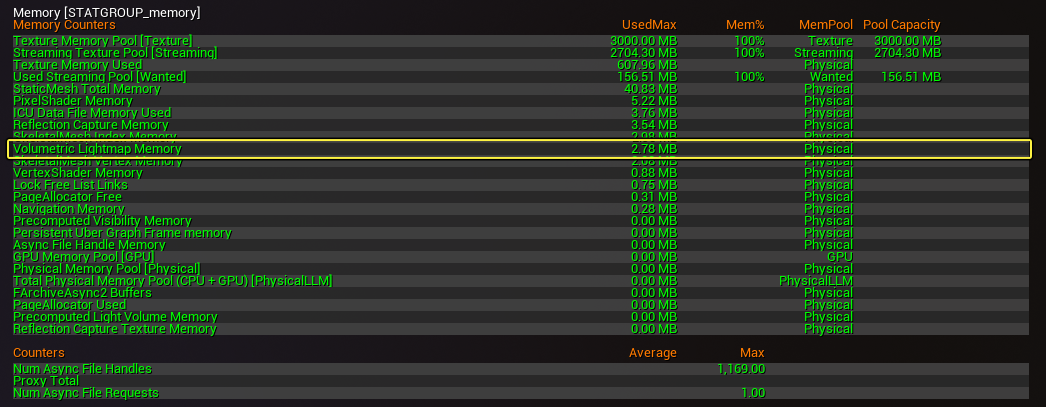Image resolution: width=1046 pixels, height=407 pixels.
Task: Select the StaticMesh Total Memory row
Action: pos(521,89)
